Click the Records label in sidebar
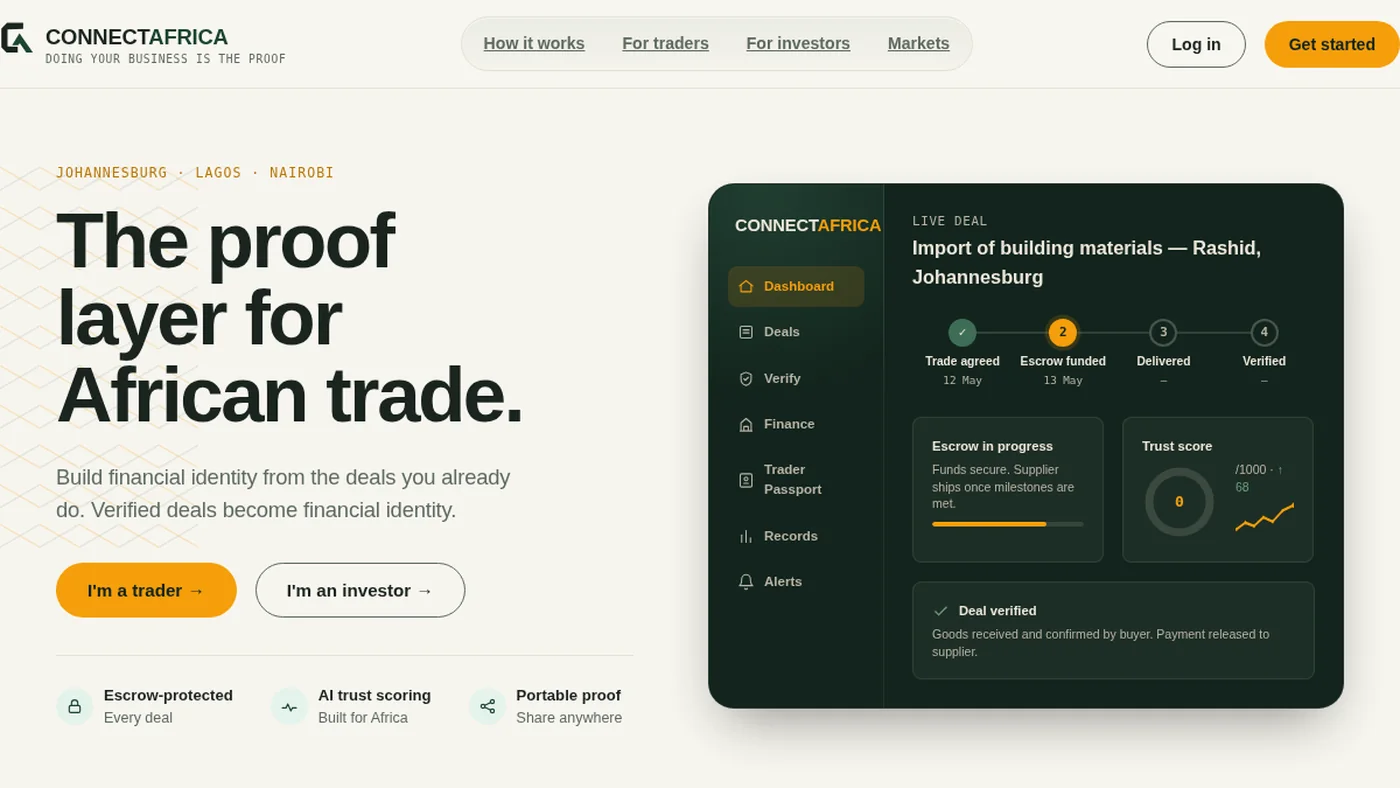 [x=791, y=537]
